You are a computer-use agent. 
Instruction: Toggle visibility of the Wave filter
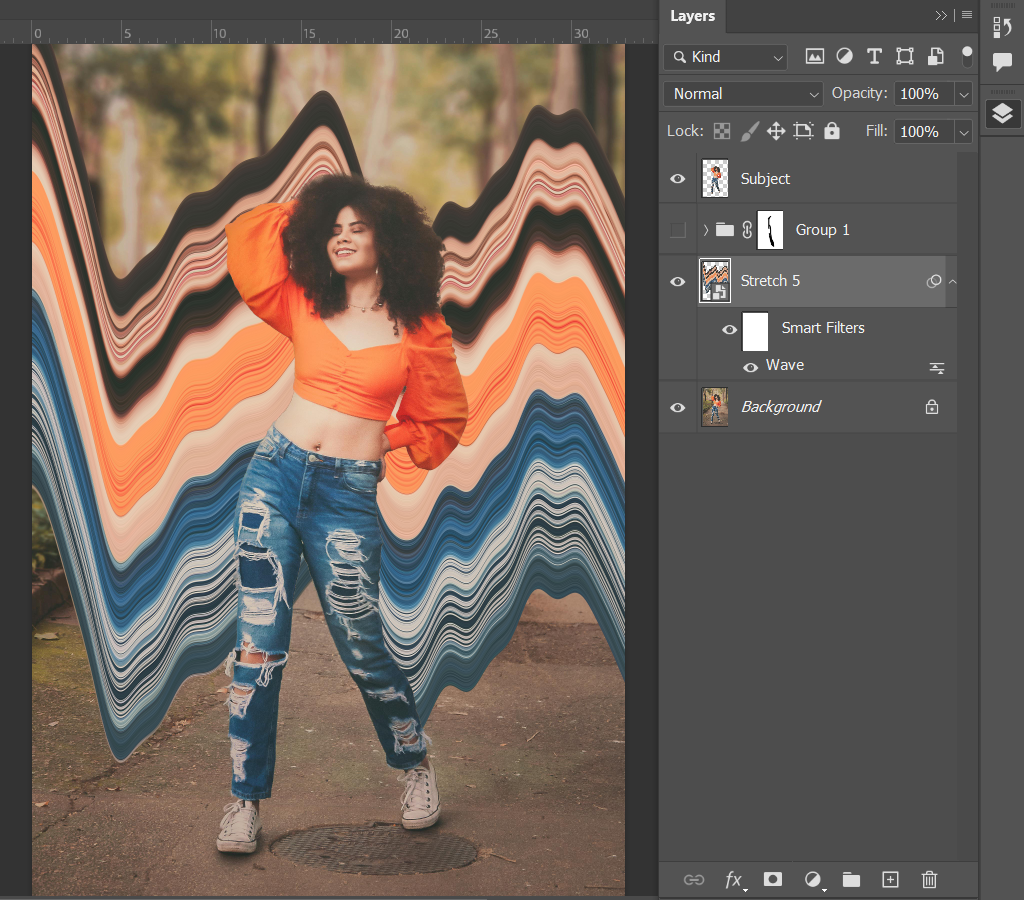click(750, 367)
